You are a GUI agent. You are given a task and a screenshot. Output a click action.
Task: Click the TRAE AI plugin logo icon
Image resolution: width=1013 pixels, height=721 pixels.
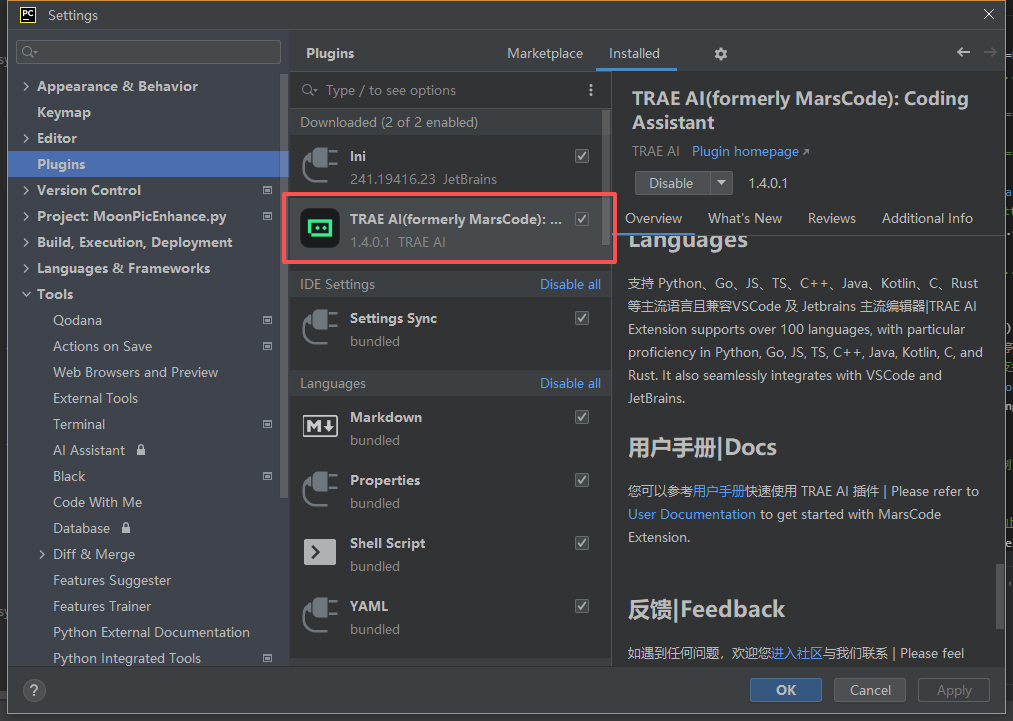320,228
